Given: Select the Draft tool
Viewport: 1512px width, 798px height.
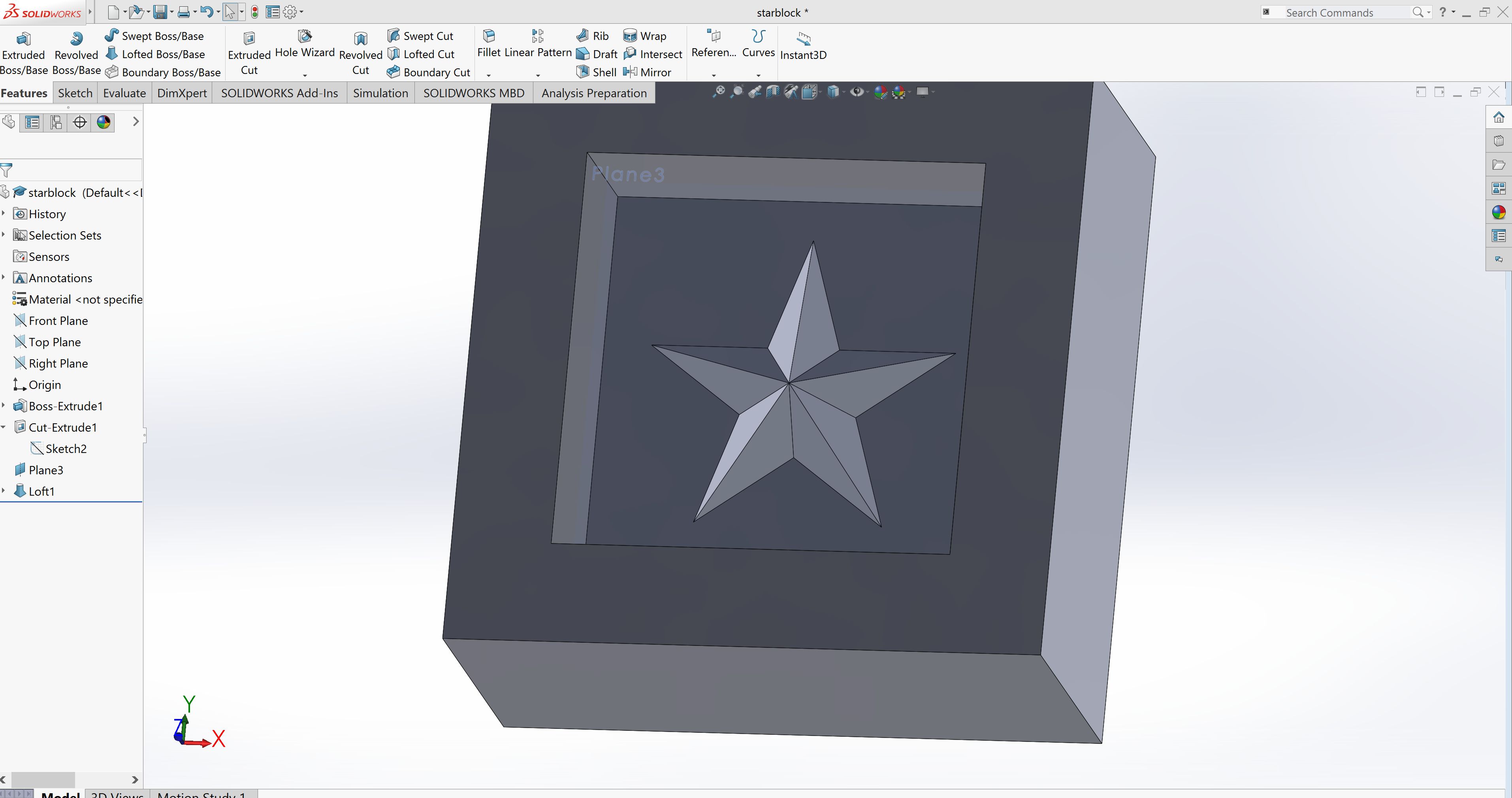Looking at the screenshot, I should (x=596, y=54).
